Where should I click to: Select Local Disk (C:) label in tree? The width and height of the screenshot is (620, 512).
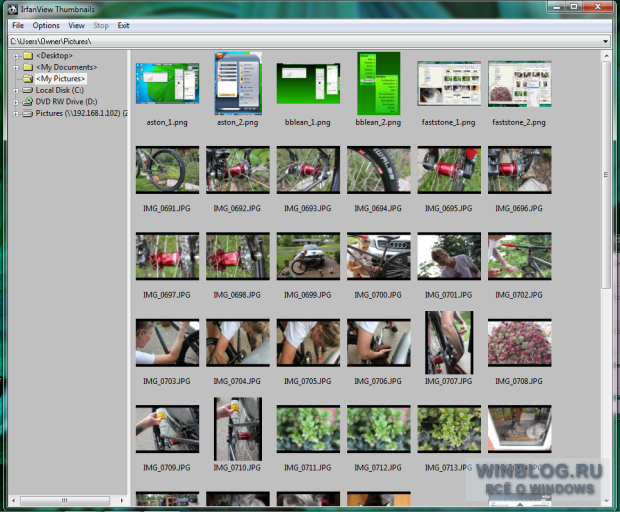(x=60, y=90)
